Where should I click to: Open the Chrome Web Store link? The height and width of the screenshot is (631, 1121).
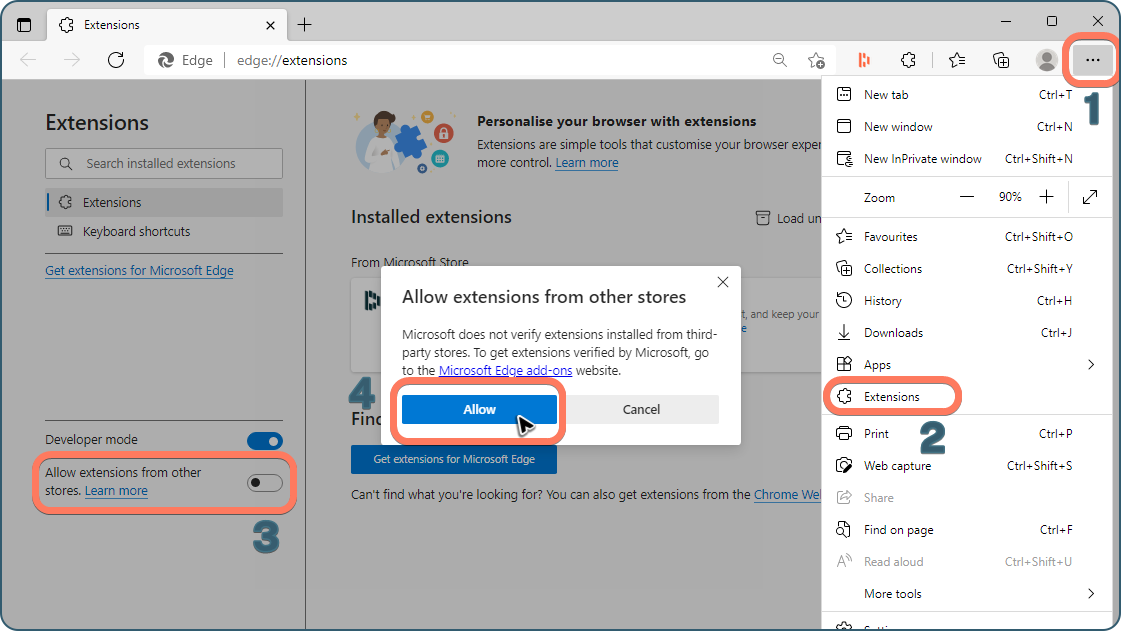tap(787, 495)
